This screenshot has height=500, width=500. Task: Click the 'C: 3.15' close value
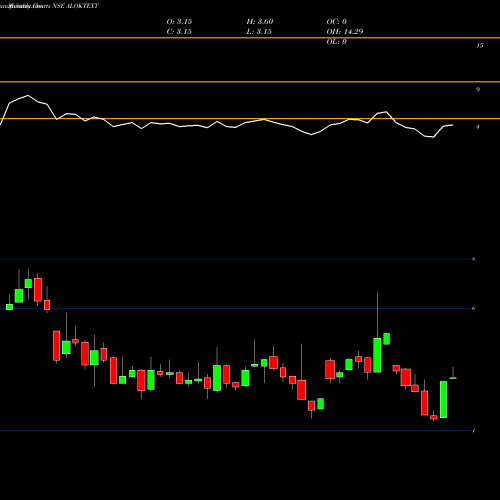(x=179, y=32)
